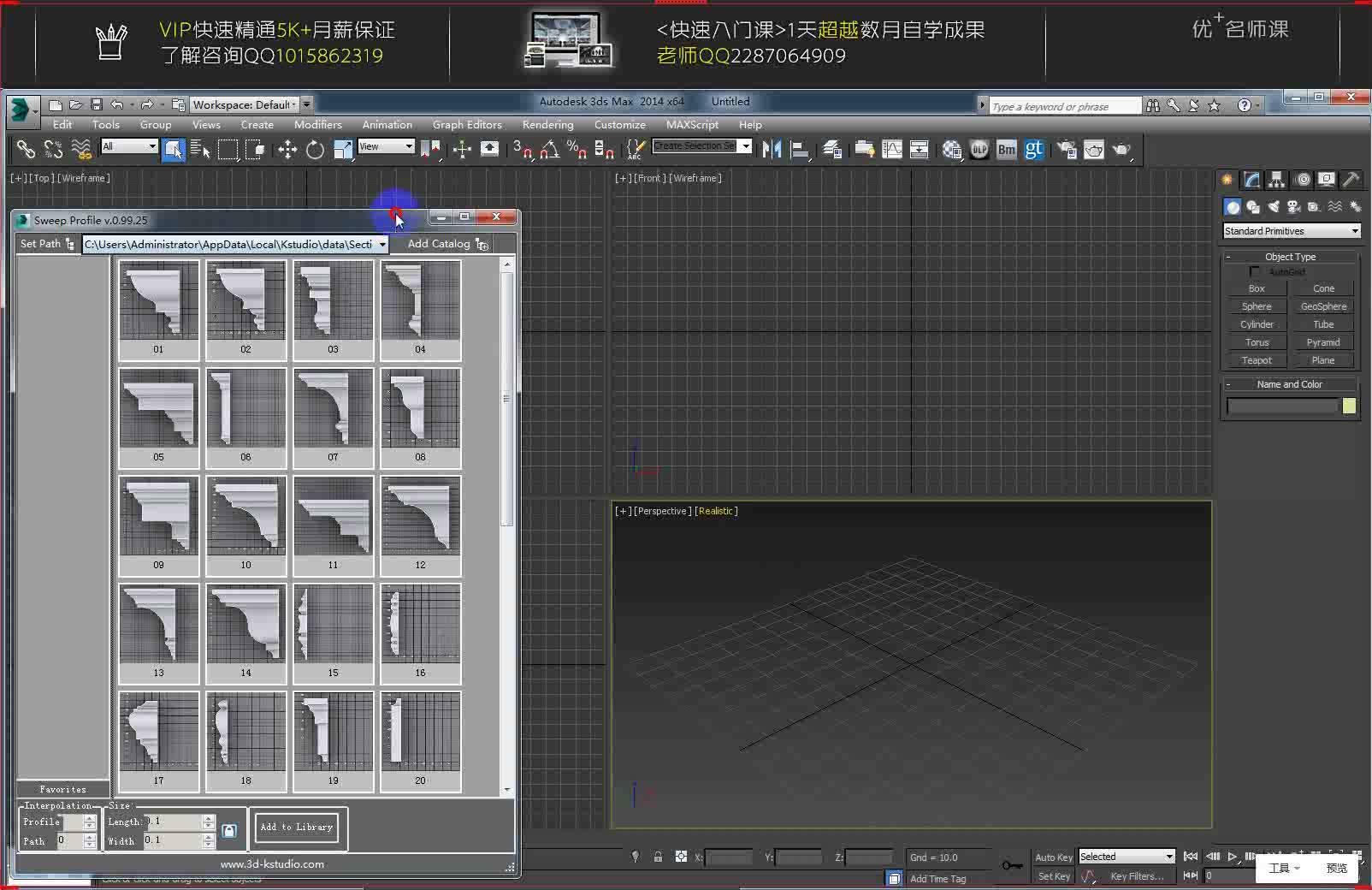Activate the Select Object tool
This screenshot has height=890, width=1372.
point(174,150)
